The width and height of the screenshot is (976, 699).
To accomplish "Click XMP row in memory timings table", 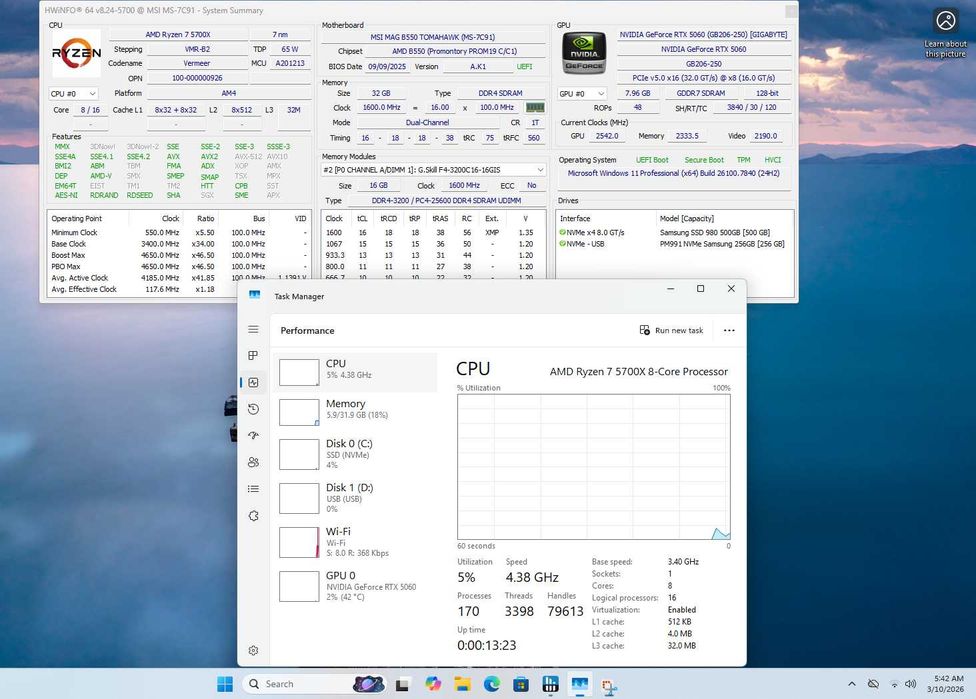I will click(x=433, y=233).
